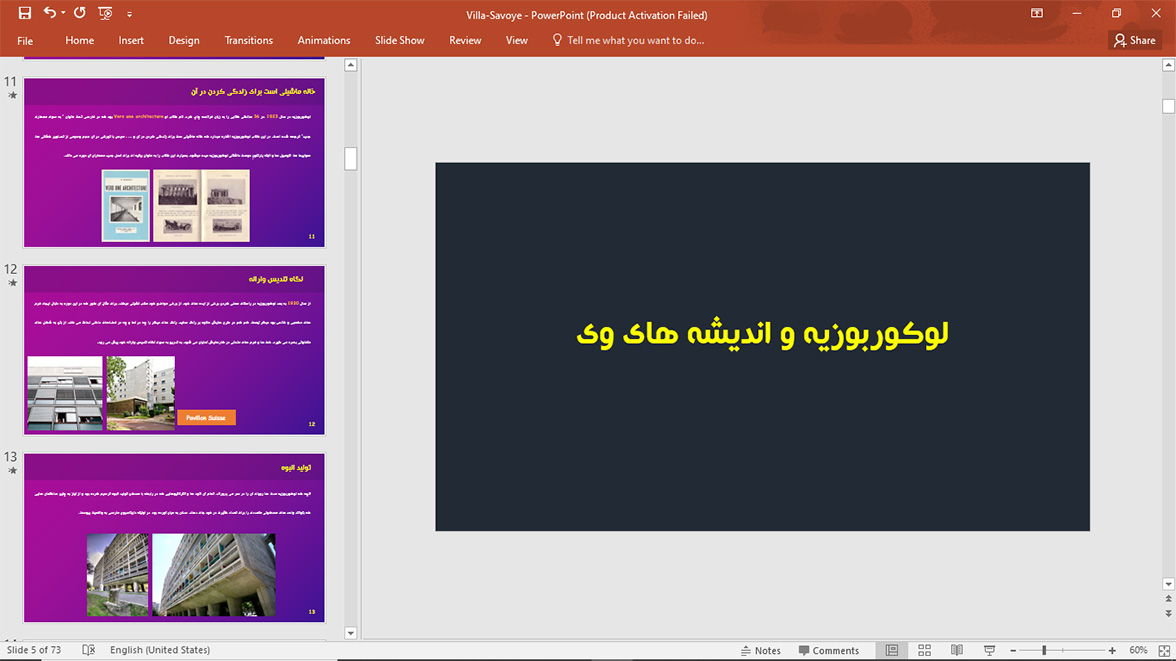Image resolution: width=1176 pixels, height=661 pixels.
Task: Click the main editing area scroll-up arrow
Action: coord(1168,65)
